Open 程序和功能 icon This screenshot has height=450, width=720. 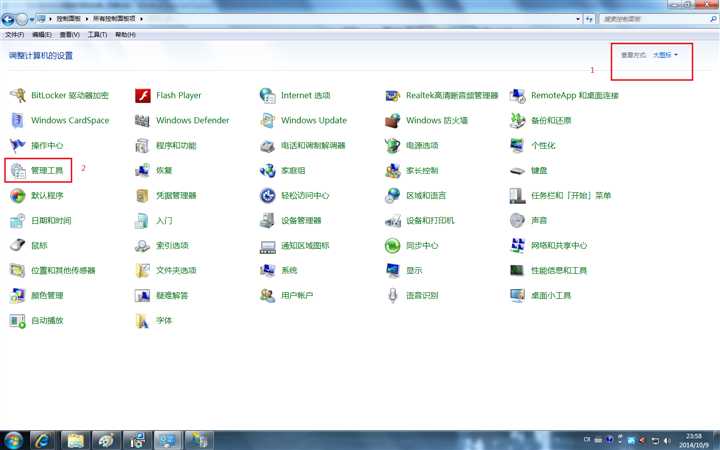(x=142, y=146)
